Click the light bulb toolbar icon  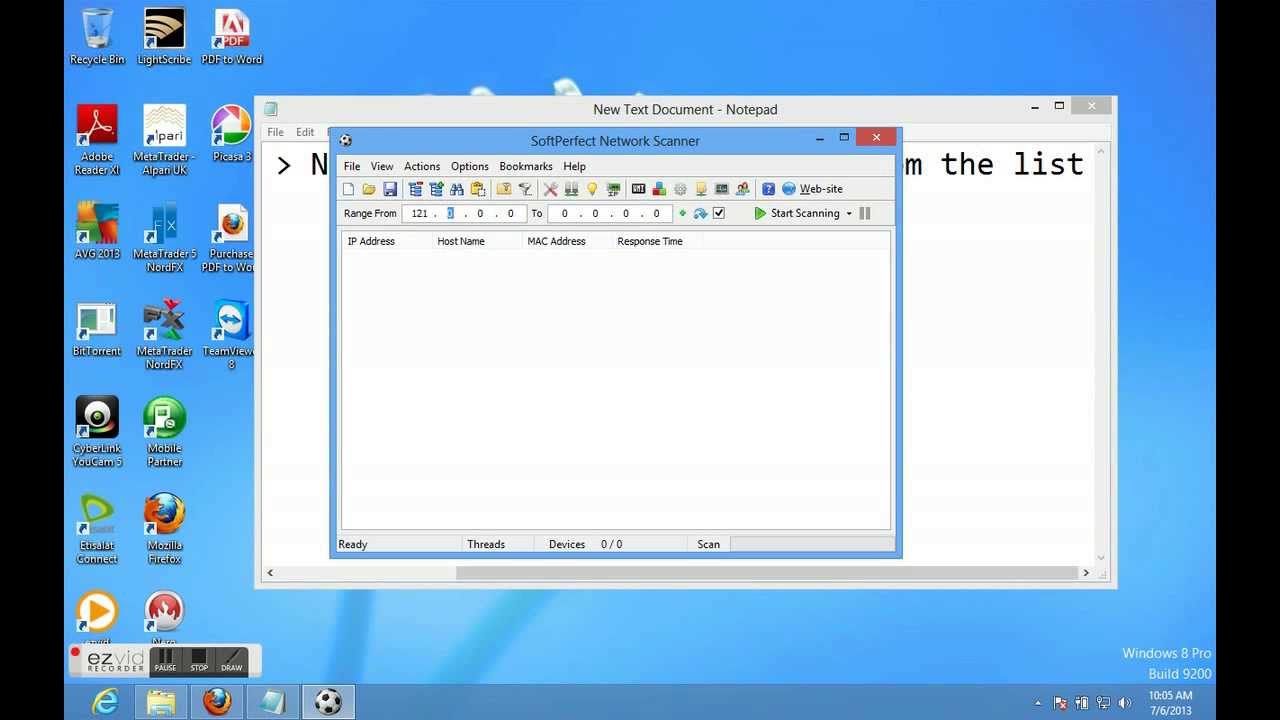coord(592,189)
